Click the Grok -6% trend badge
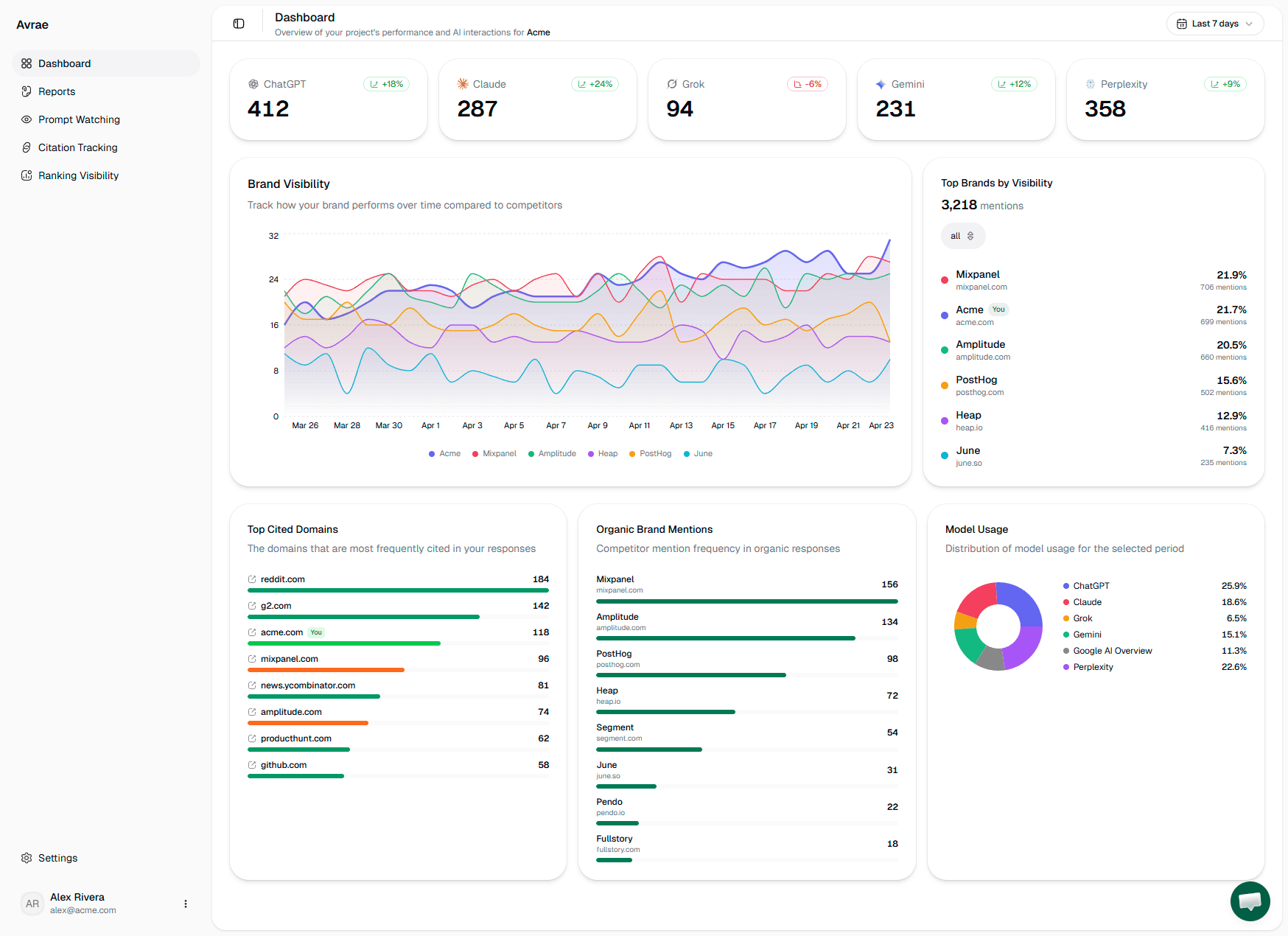This screenshot has height=936, width=1288. pos(808,84)
